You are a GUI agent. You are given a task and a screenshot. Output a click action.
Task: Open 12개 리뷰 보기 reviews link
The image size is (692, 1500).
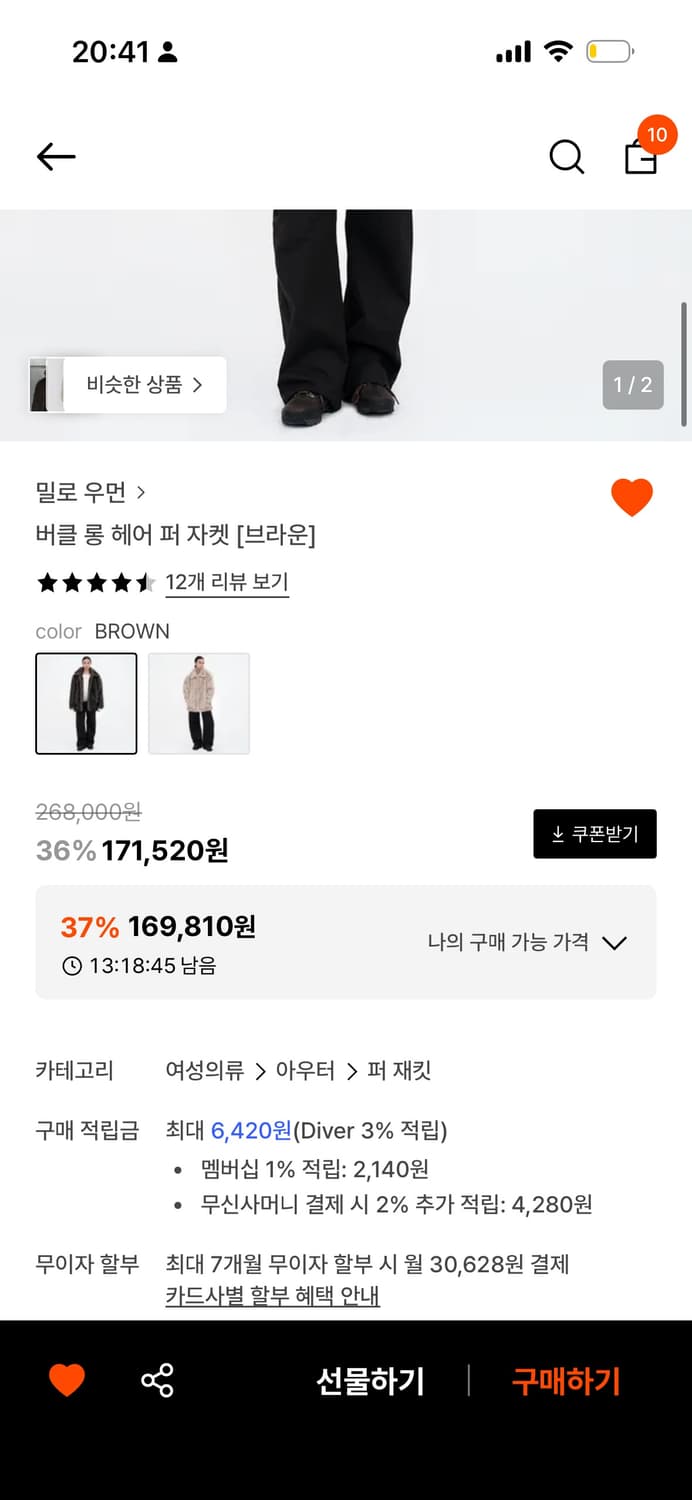[228, 583]
